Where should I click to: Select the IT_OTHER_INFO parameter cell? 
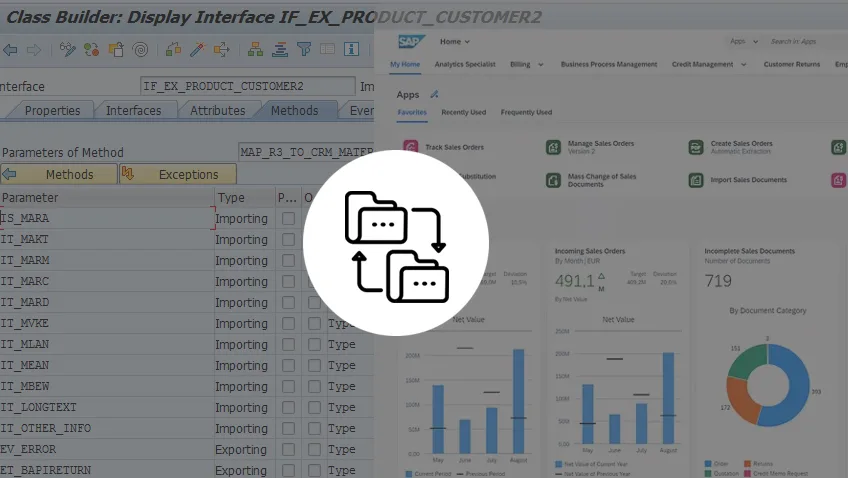pos(107,428)
